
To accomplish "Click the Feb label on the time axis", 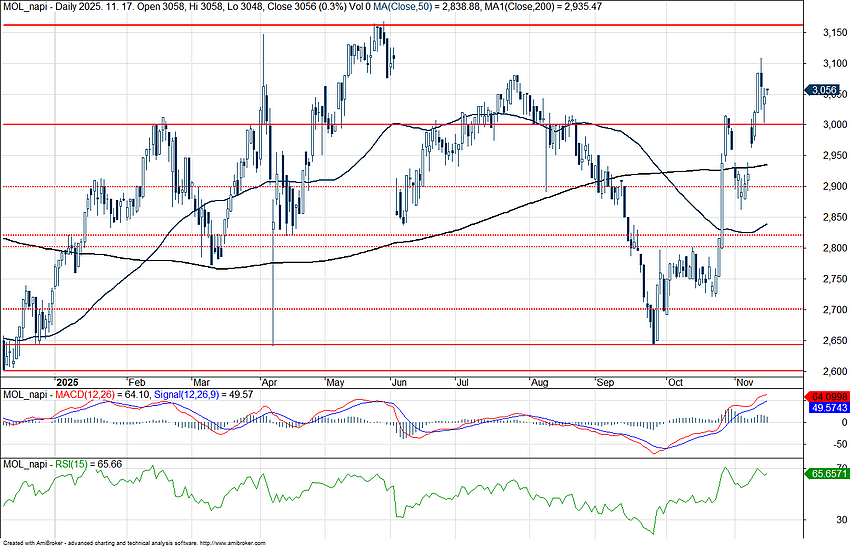I will 138,382.
